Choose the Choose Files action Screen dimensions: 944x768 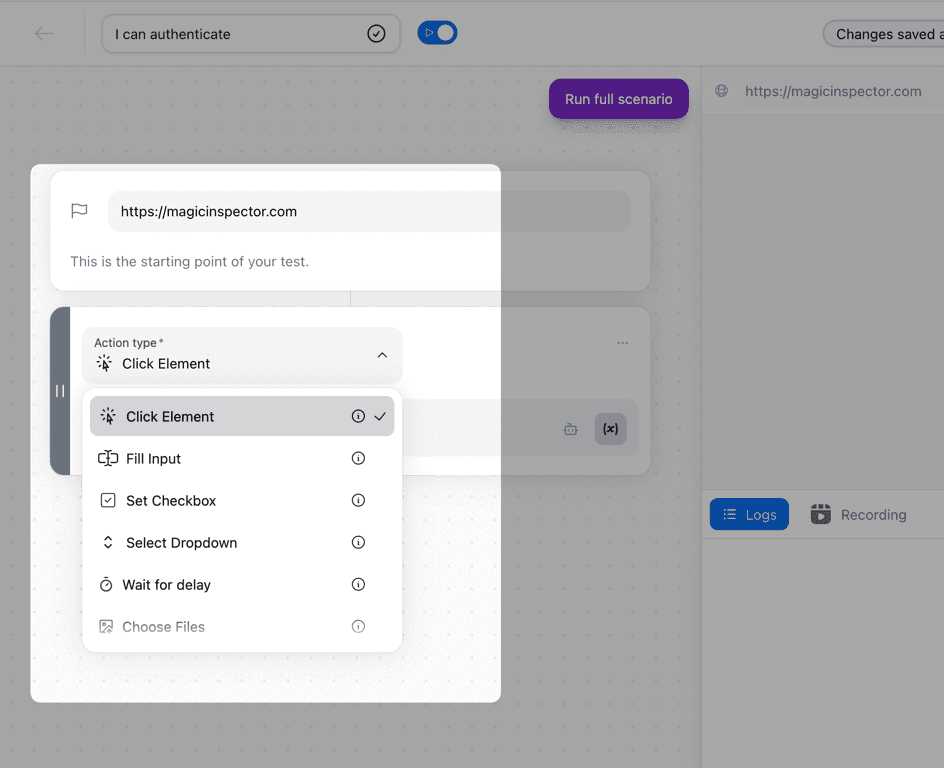242,627
